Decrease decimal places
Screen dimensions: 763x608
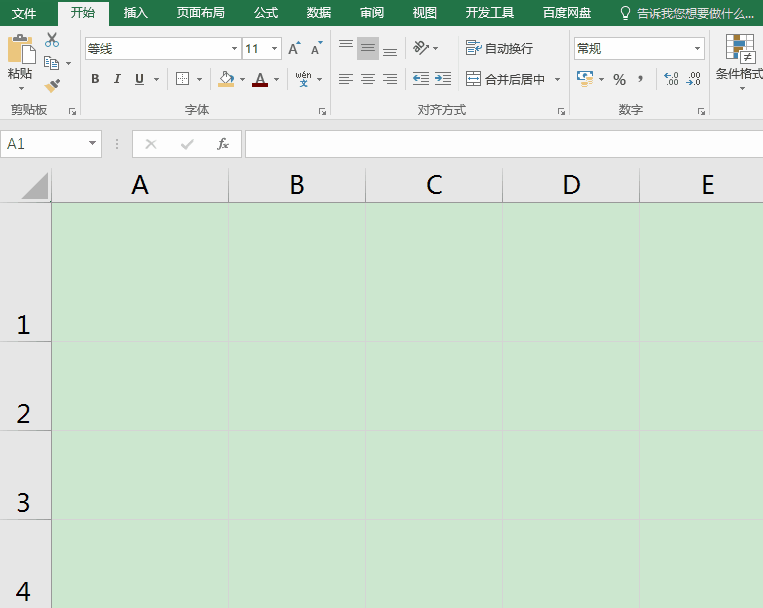coord(693,78)
